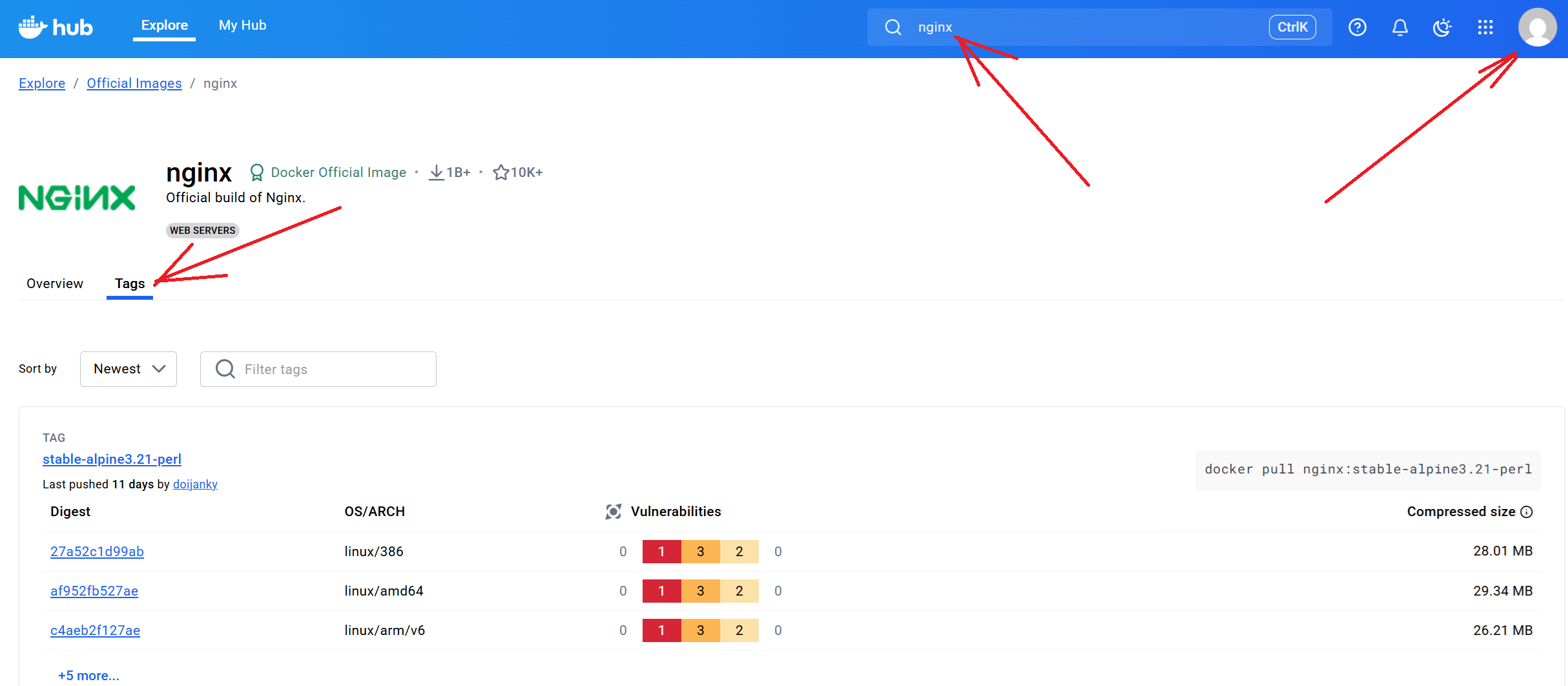
Task: Click the red critical count for linux/amd64
Action: click(x=662, y=591)
